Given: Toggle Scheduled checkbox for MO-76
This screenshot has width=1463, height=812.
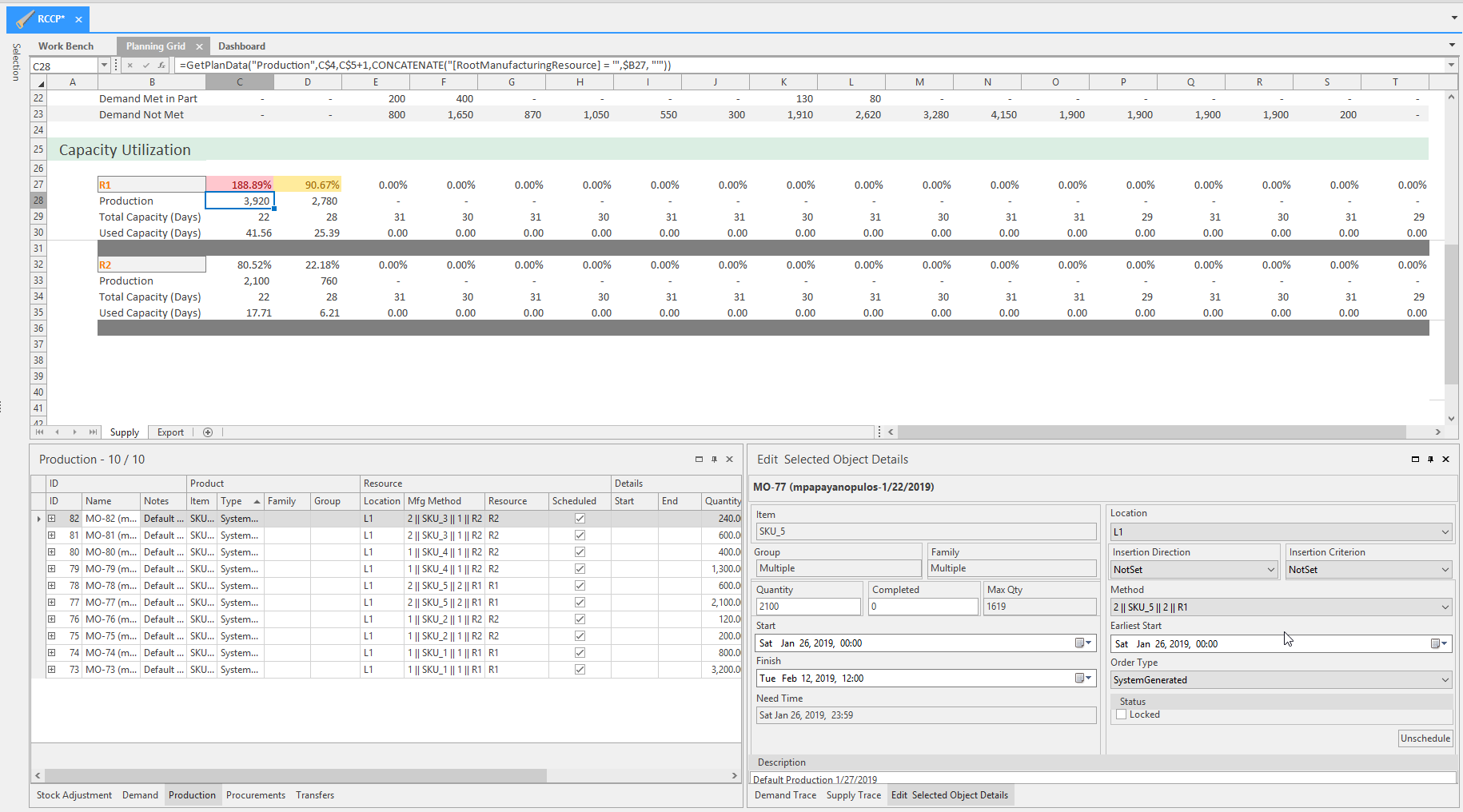Looking at the screenshot, I should (x=580, y=619).
